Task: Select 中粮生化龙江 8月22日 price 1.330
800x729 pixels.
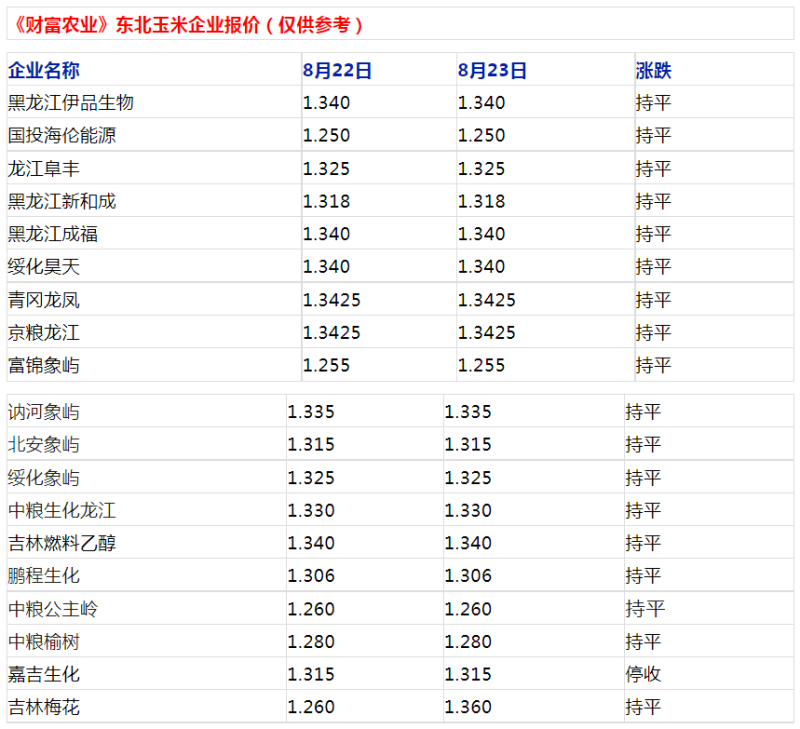Action: click(x=311, y=510)
